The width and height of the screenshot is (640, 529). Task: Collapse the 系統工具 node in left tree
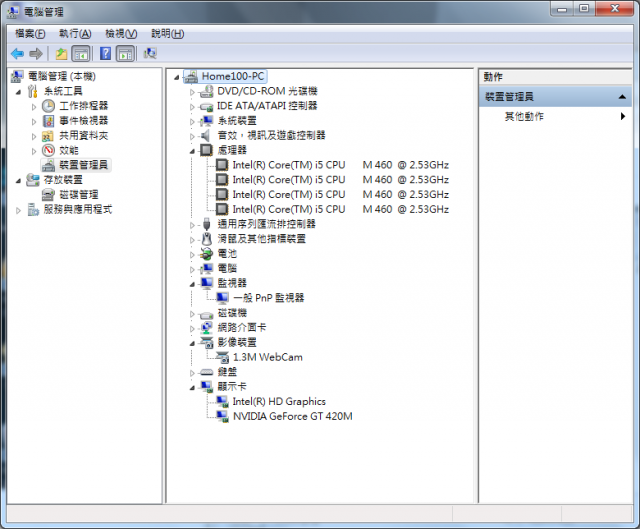click(x=18, y=92)
